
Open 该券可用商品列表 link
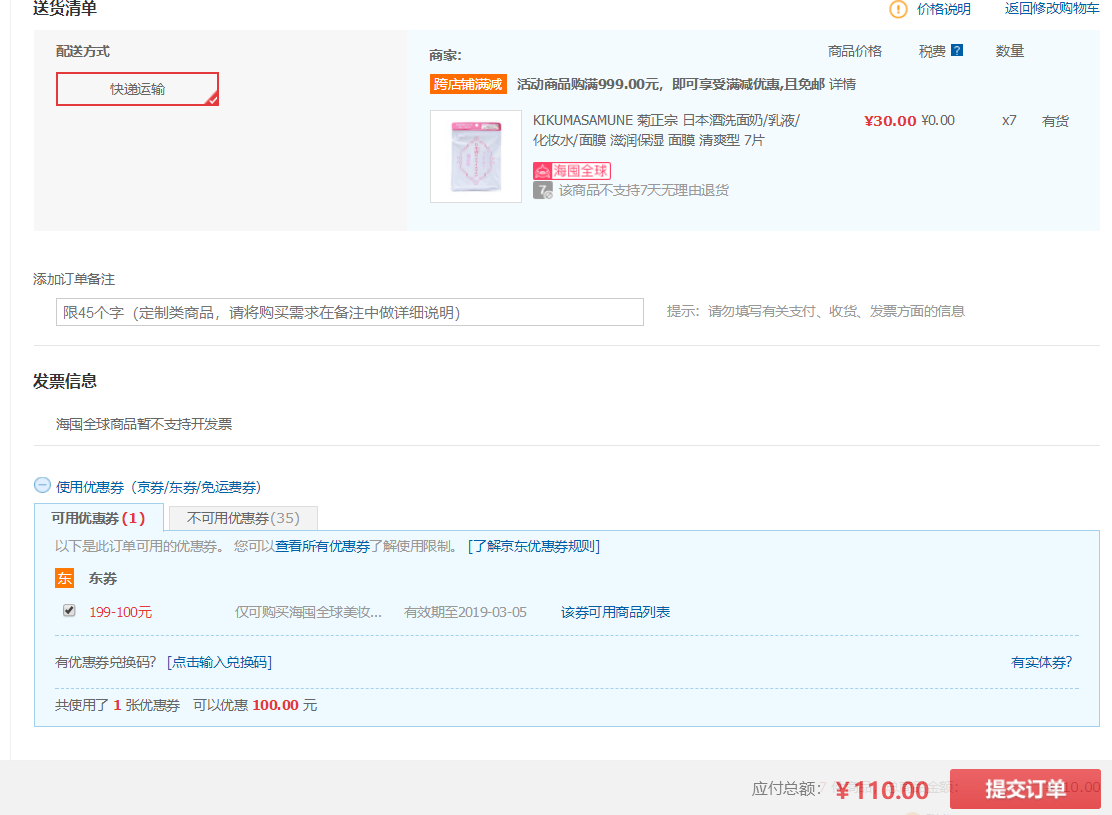coord(616,612)
